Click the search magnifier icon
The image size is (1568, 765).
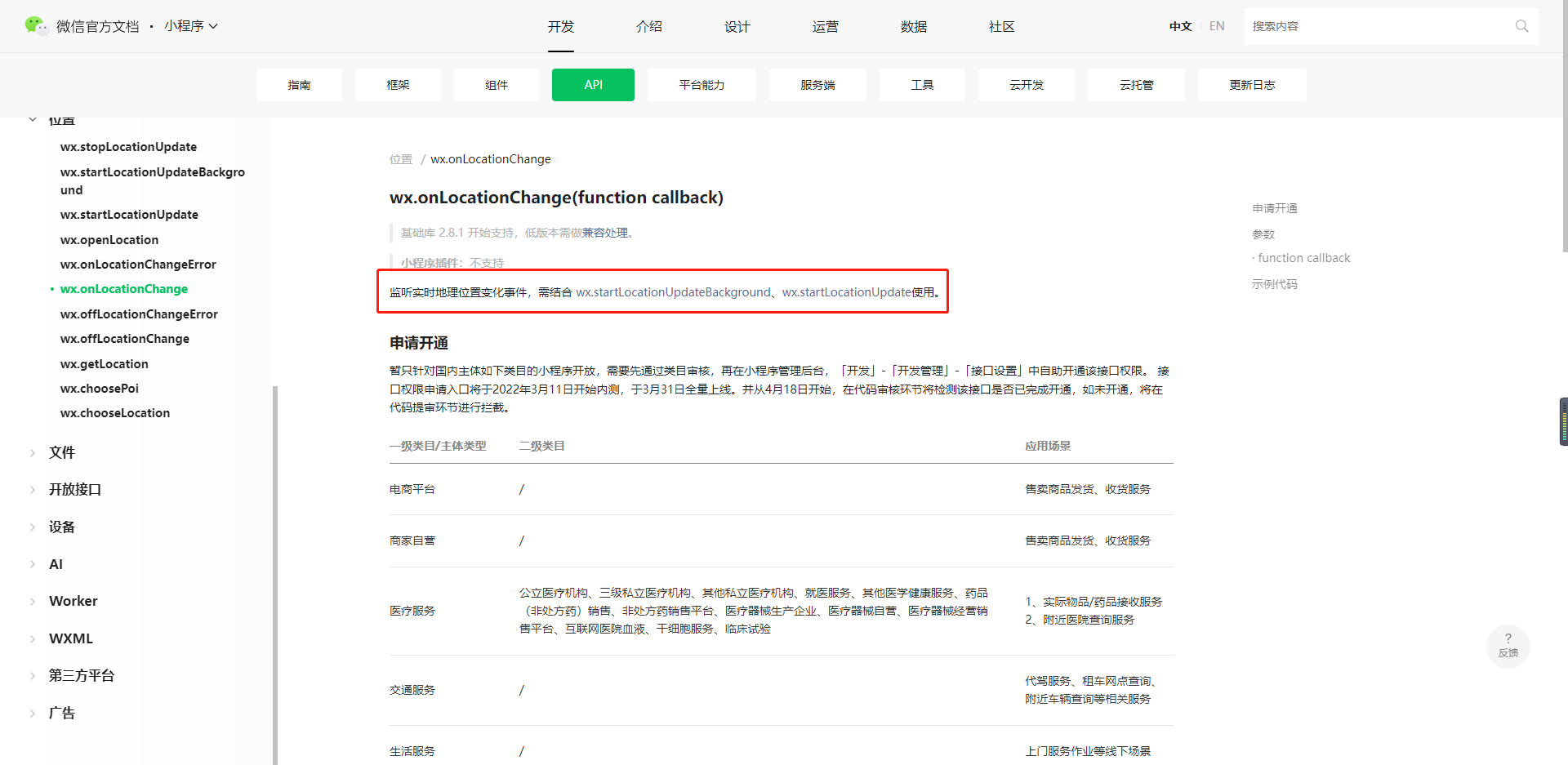pos(1521,26)
